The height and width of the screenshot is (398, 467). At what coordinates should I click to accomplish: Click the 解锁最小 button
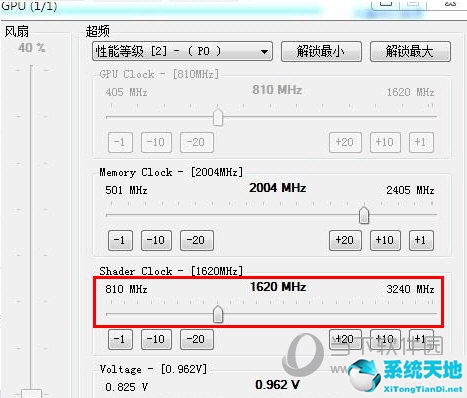[x=321, y=51]
